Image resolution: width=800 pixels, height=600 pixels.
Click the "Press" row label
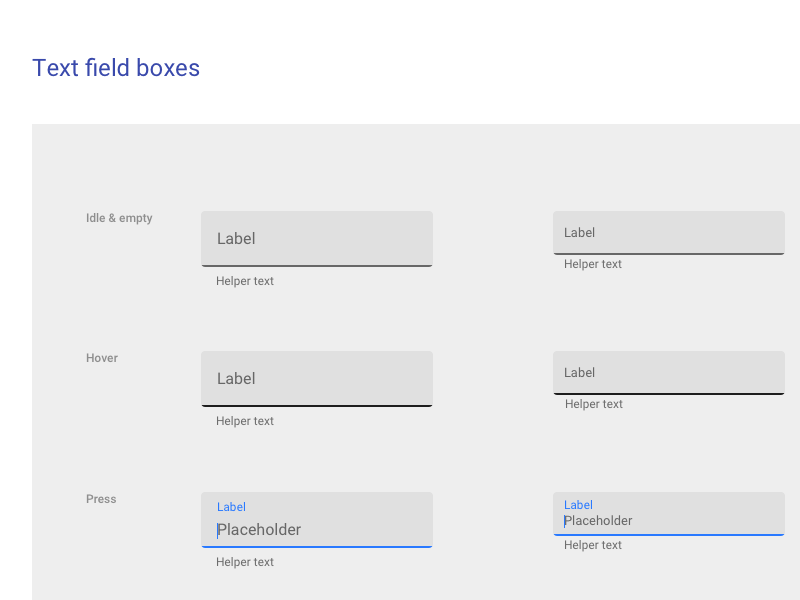100,498
